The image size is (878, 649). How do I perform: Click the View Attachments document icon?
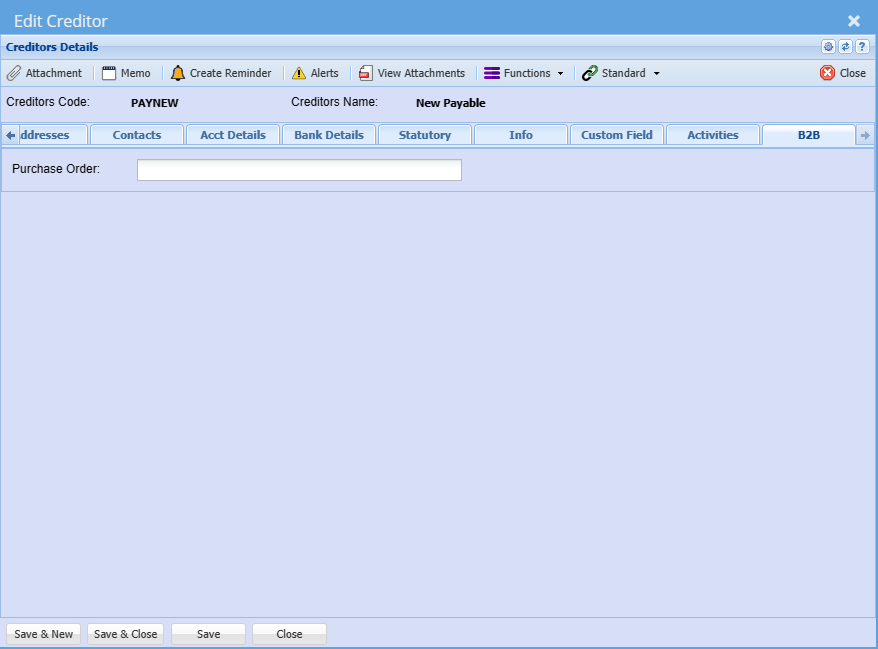point(366,73)
